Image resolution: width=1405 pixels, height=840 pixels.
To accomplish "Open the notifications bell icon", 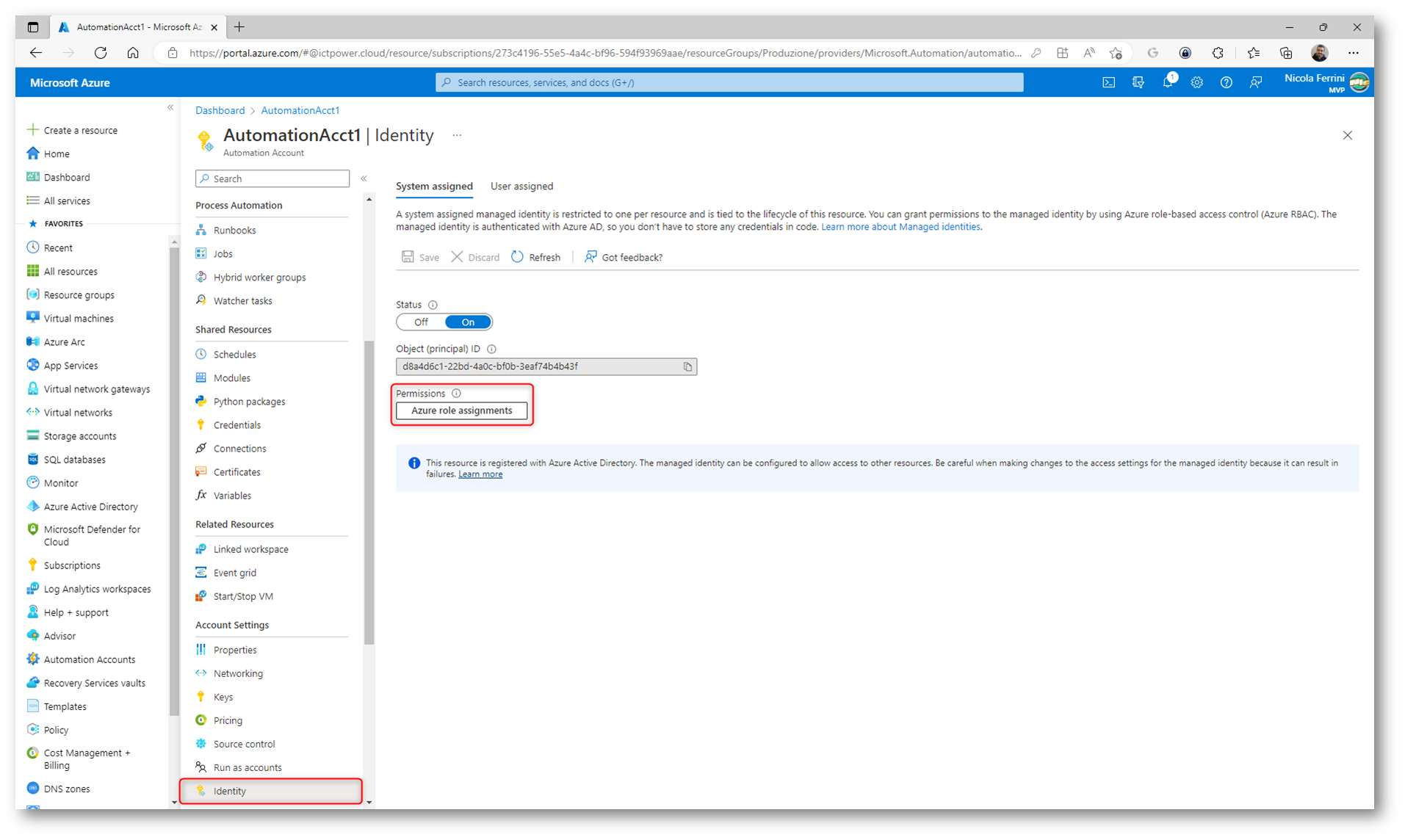I will (x=1167, y=82).
